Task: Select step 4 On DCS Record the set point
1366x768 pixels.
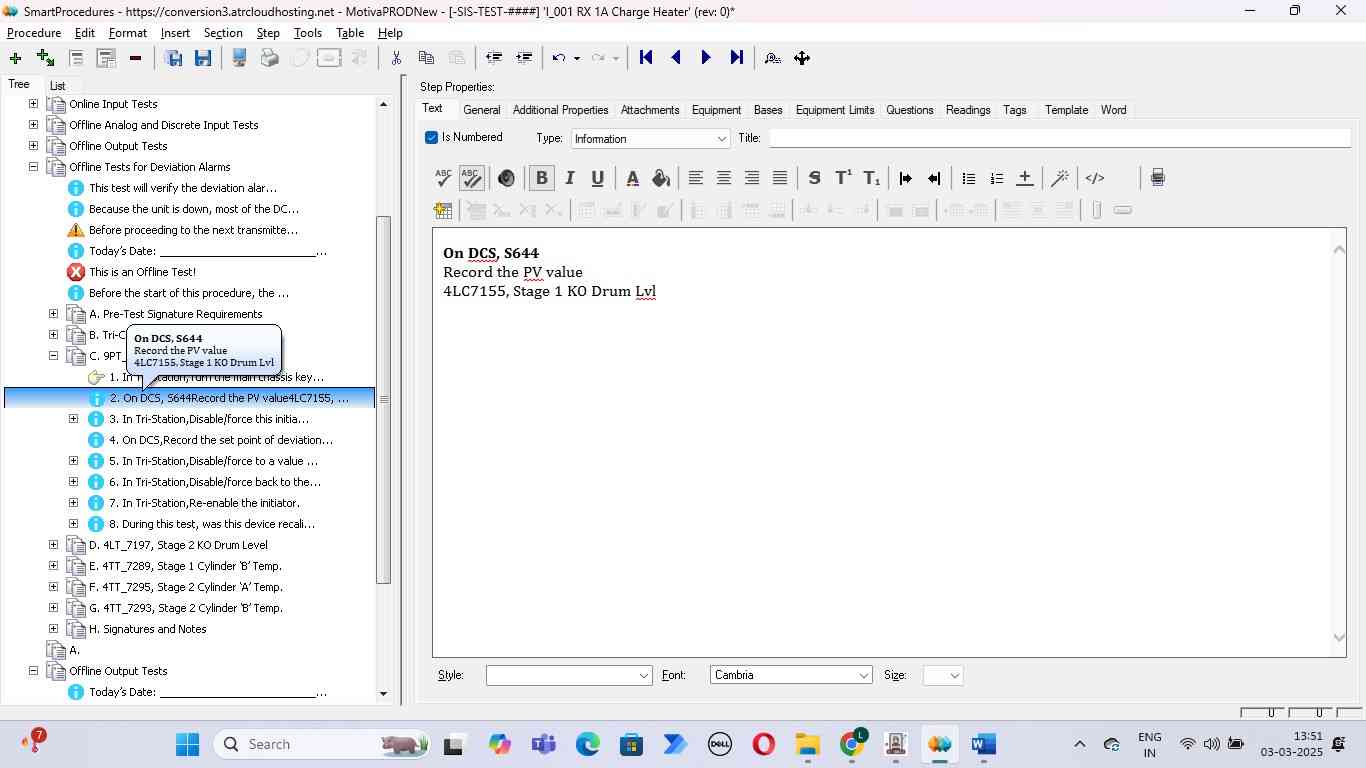Action: click(x=221, y=440)
